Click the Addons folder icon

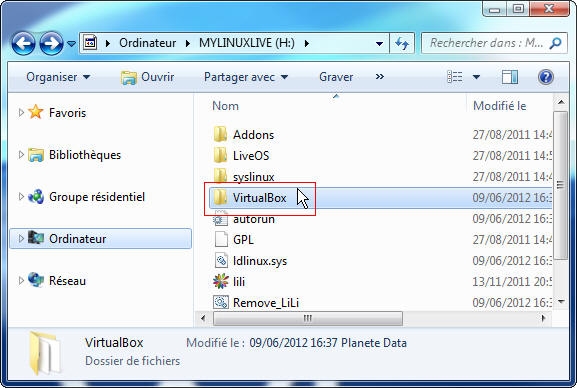coord(220,134)
